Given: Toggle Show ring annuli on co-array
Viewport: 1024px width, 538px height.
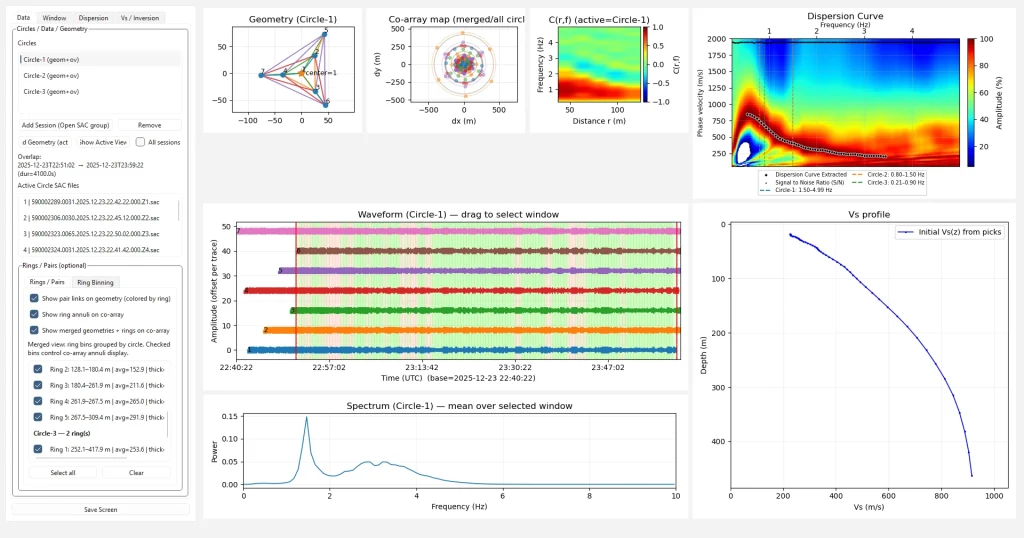Looking at the screenshot, I should pyautogui.click(x=35, y=314).
